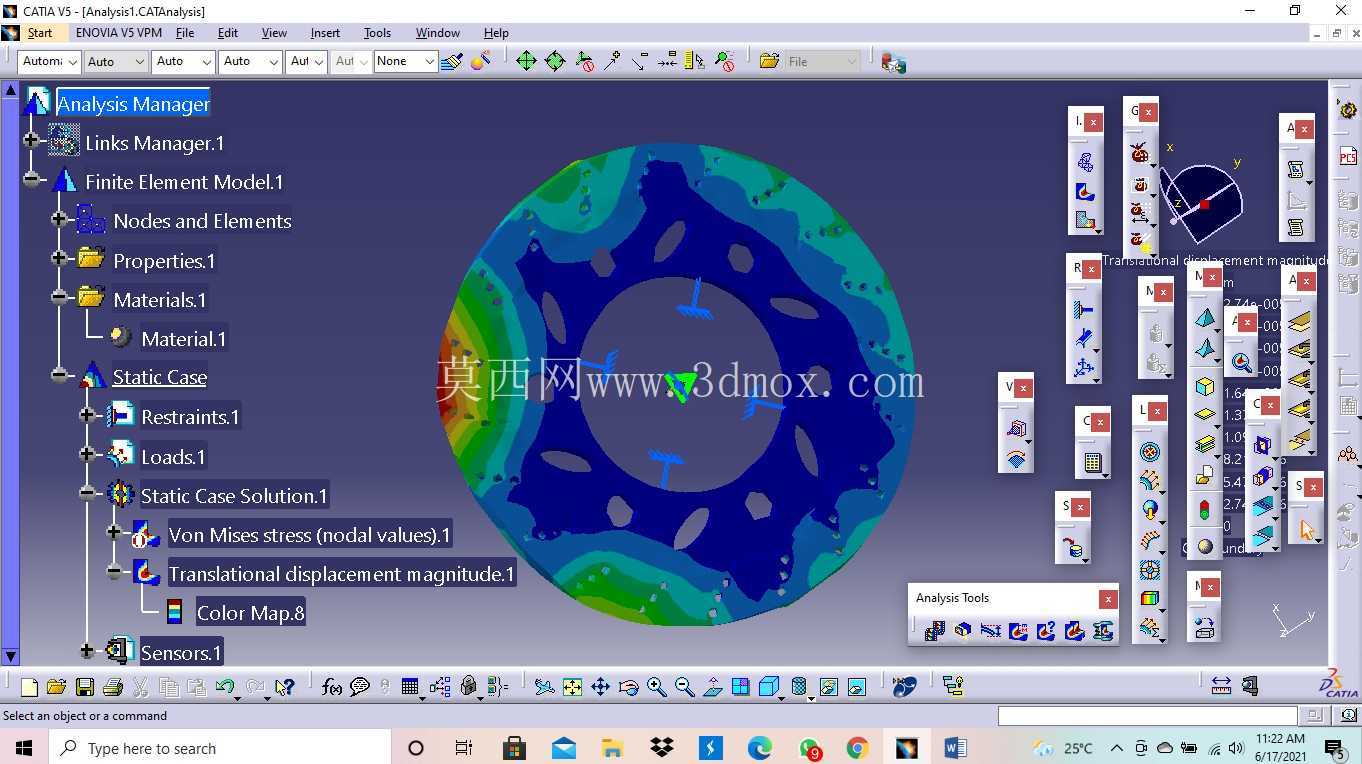Viewport: 1362px width, 764px height.
Task: Expand the Links Manager.1 node
Action: coord(32,142)
